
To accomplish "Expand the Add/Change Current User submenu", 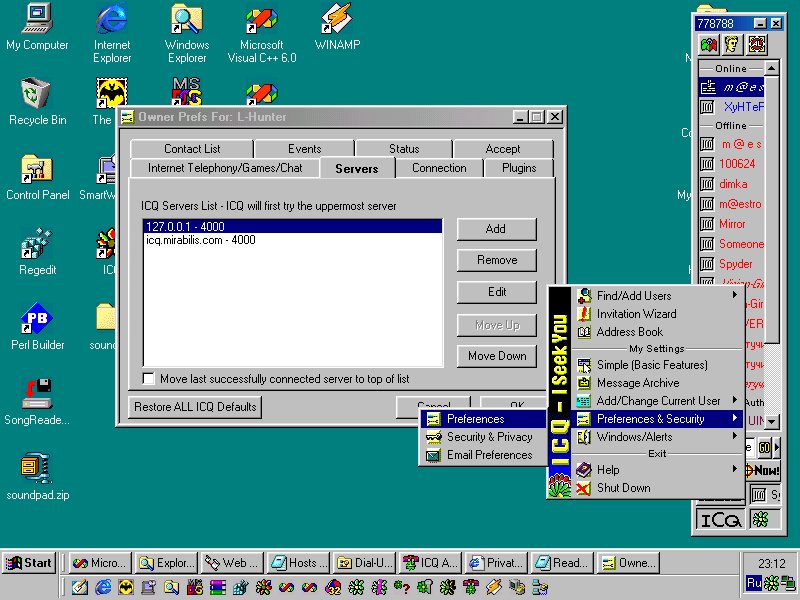I will (x=658, y=401).
